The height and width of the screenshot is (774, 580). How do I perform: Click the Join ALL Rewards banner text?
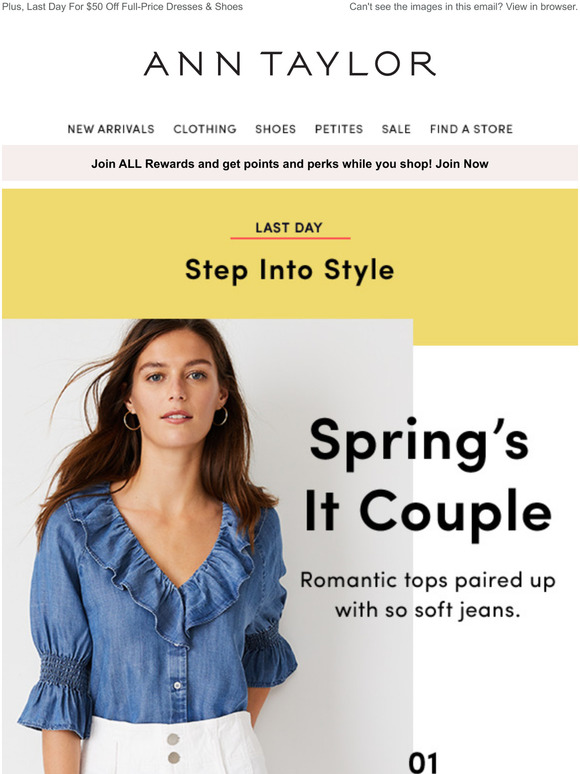tap(290, 164)
